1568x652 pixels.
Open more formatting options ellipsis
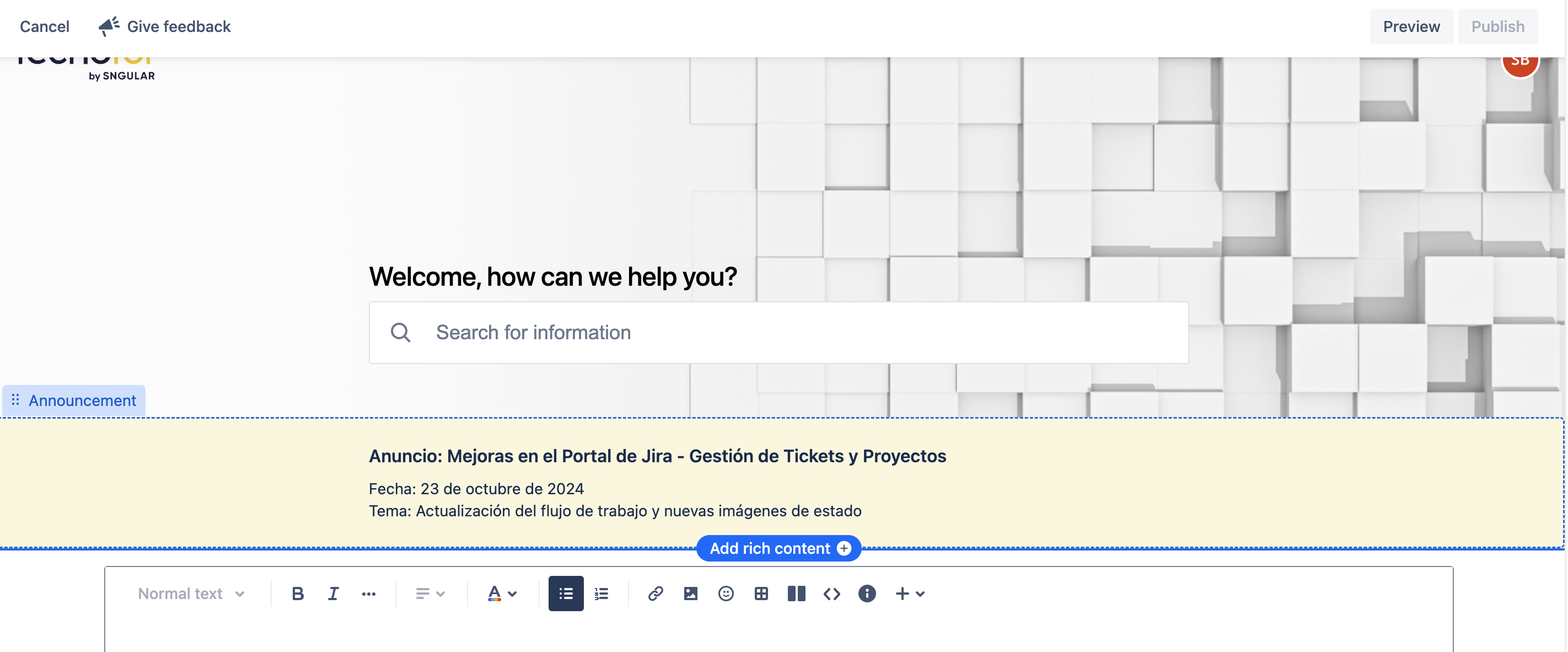pos(368,594)
